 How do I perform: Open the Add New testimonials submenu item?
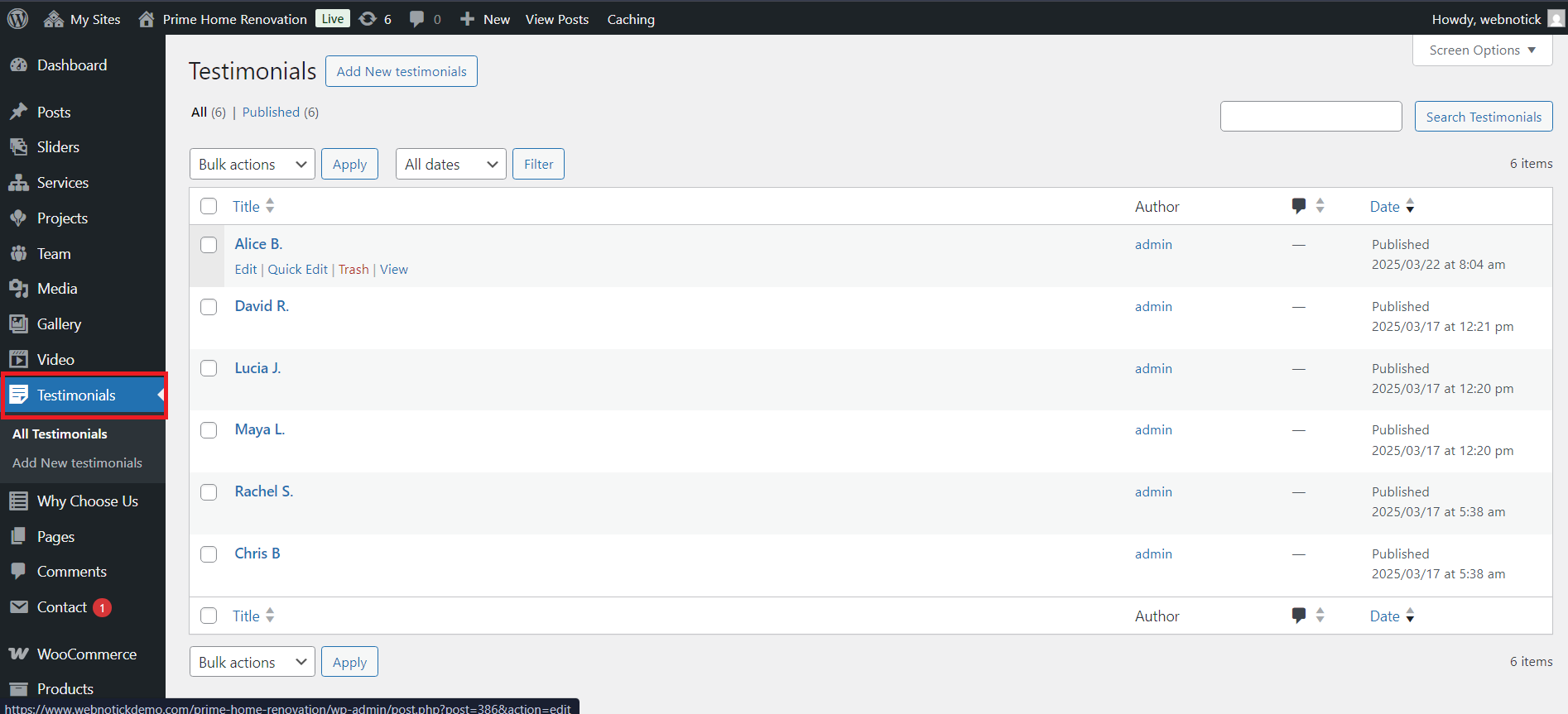pos(77,463)
